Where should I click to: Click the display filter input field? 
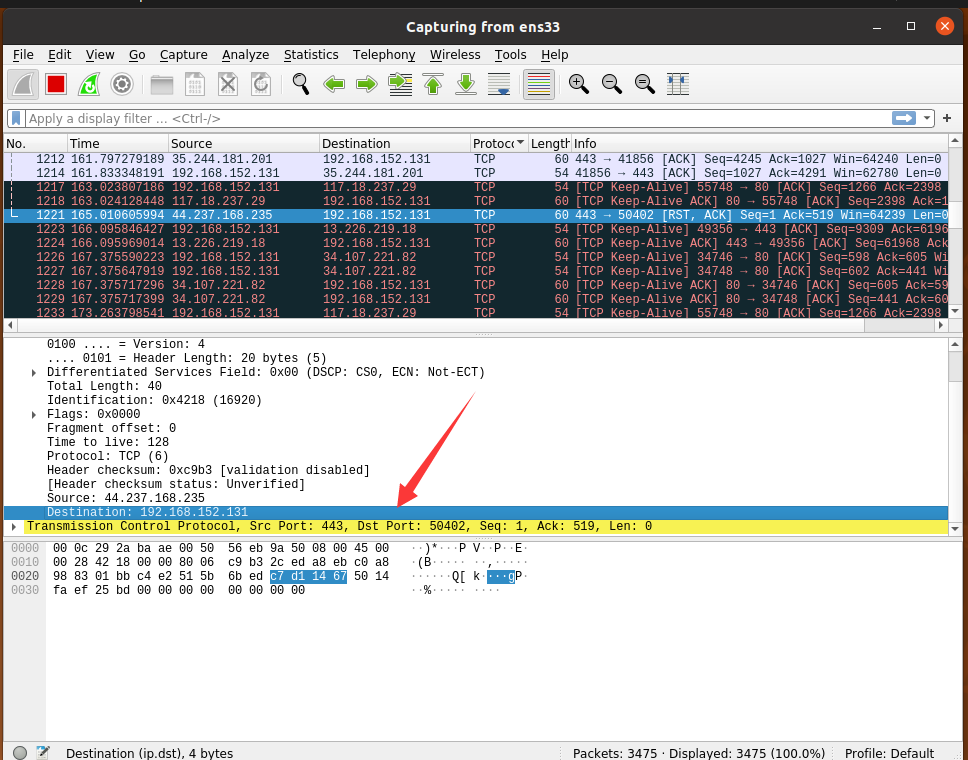coord(450,118)
